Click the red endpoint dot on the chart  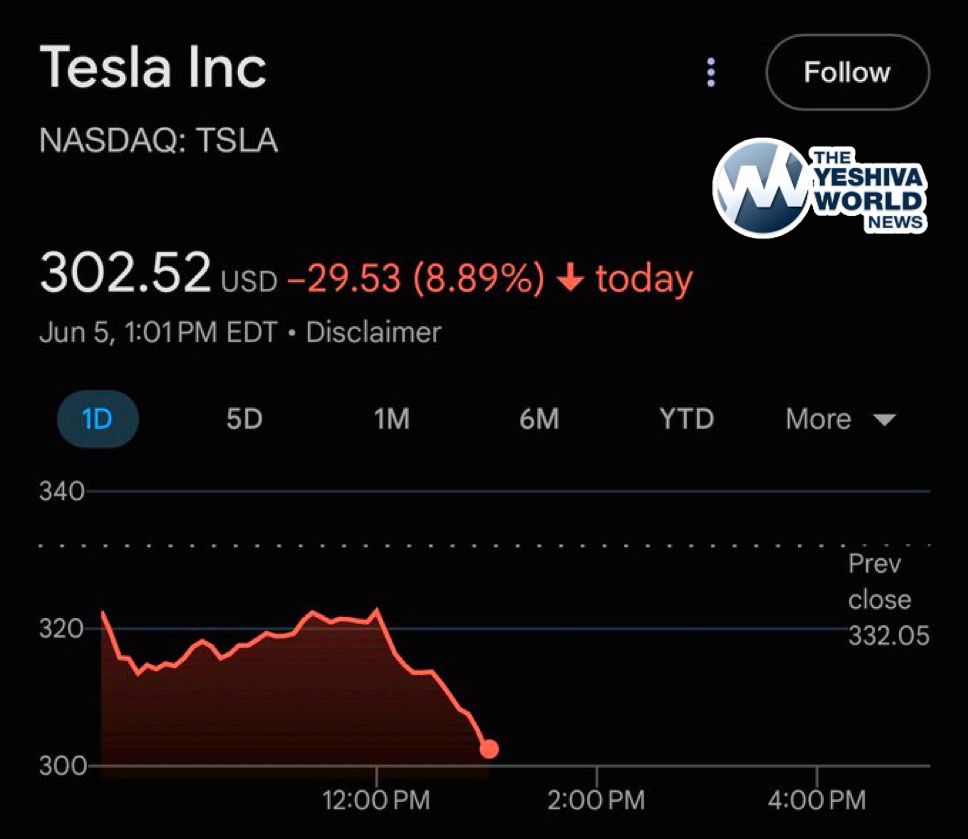pos(489,749)
